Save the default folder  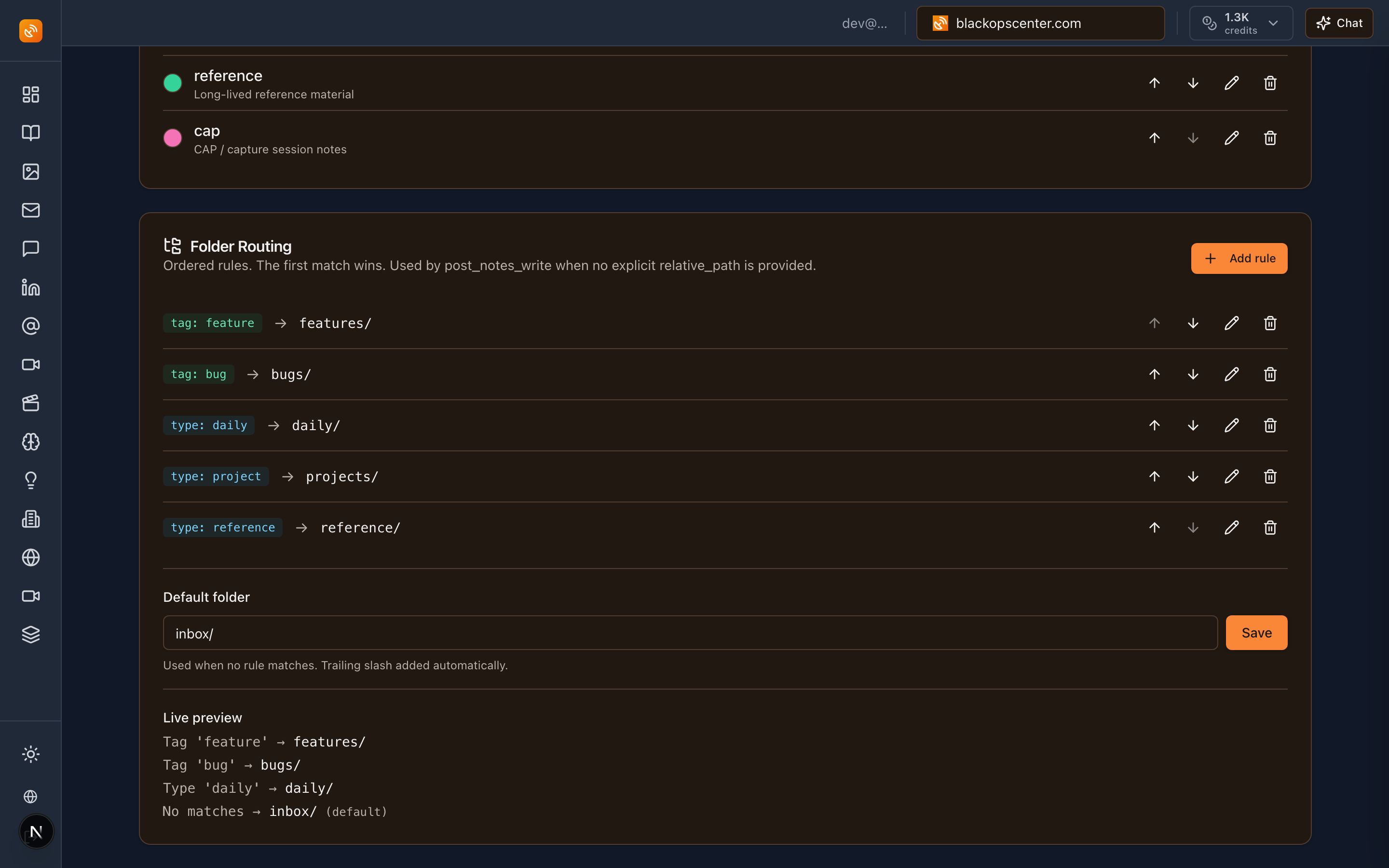click(1256, 633)
